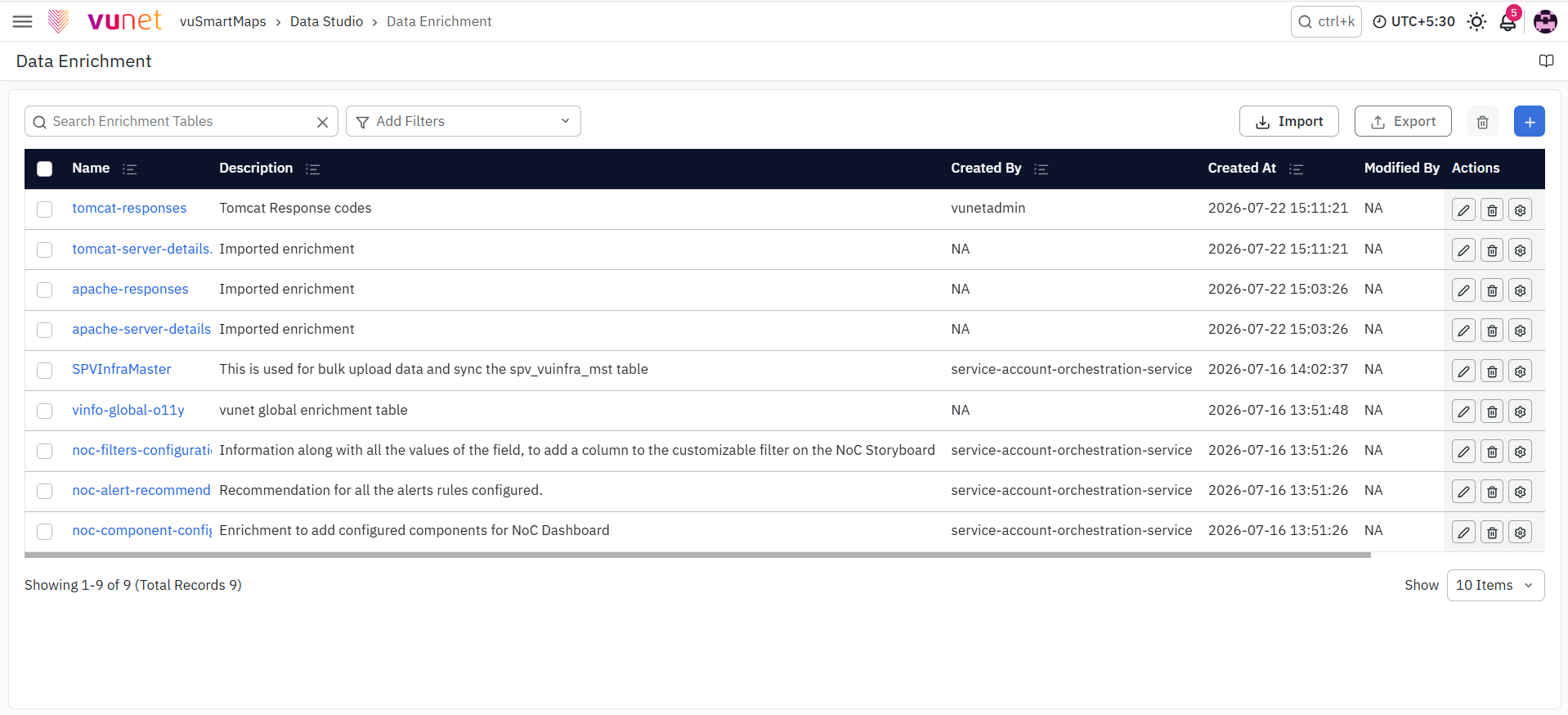
Task: Click 'vunet global enrichment table' description
Action: point(313,410)
